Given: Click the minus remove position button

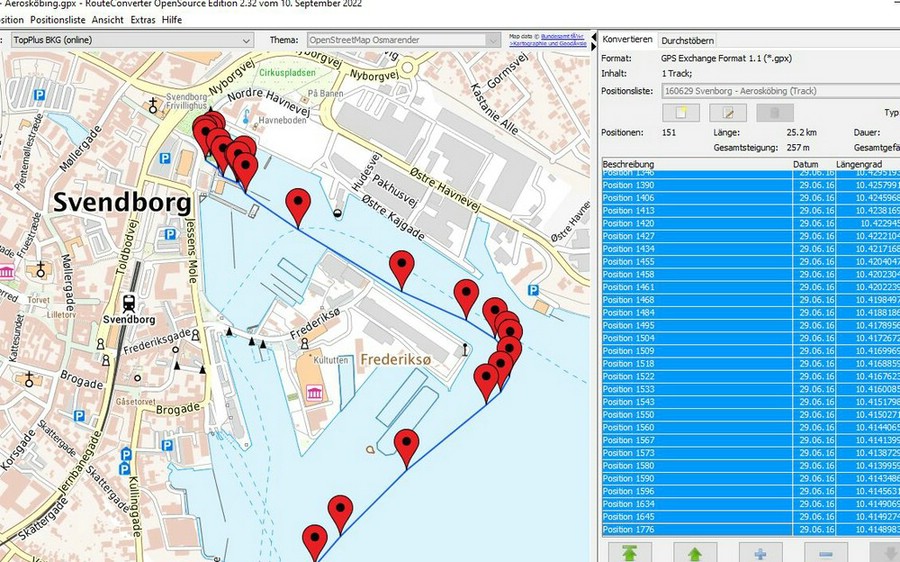Looking at the screenshot, I should tap(825, 552).
